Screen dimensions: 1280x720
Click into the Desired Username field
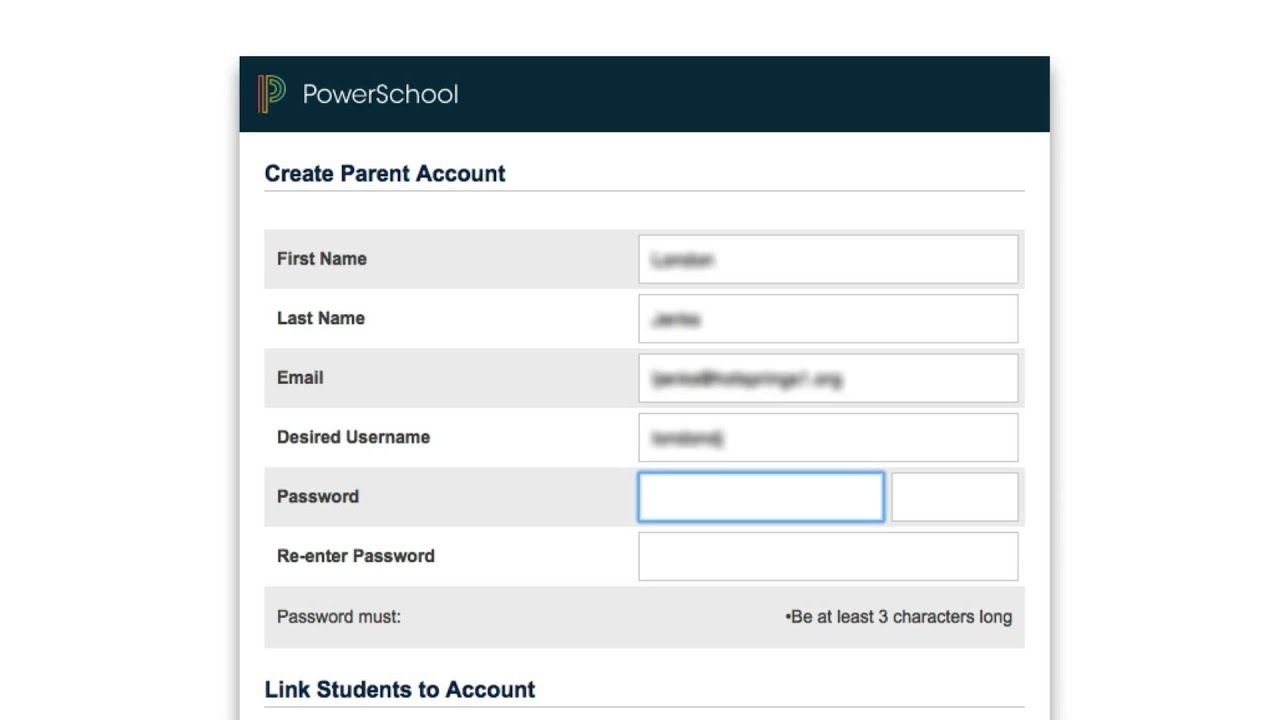tap(828, 438)
